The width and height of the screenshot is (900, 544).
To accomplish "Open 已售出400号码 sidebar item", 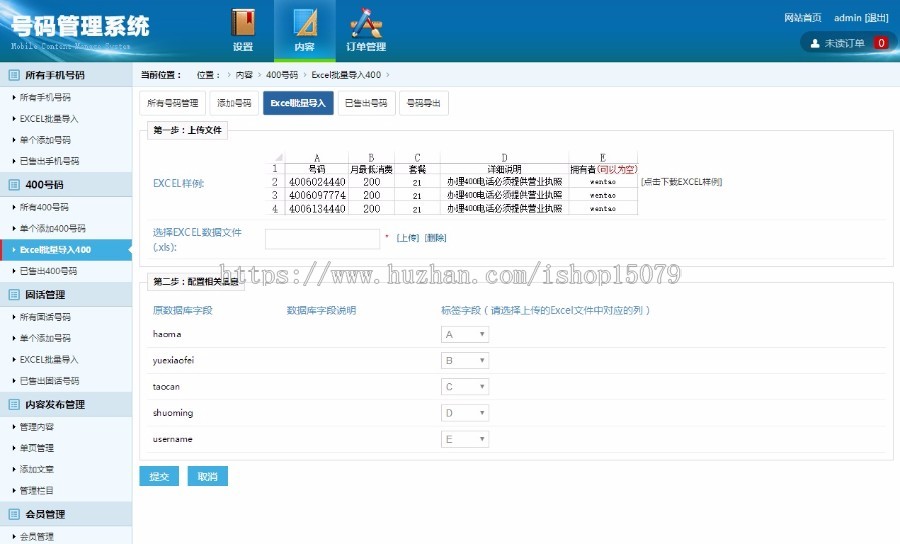I will tap(48, 271).
